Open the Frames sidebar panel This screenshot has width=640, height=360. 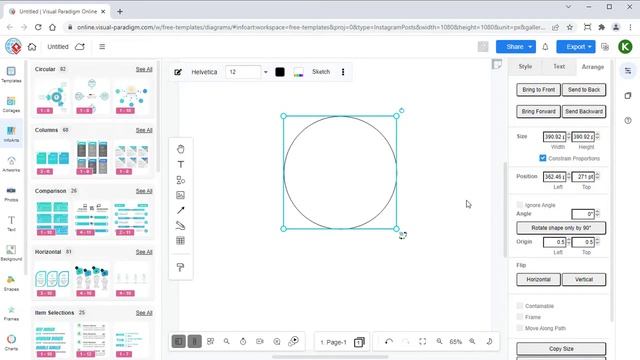pos(11,313)
